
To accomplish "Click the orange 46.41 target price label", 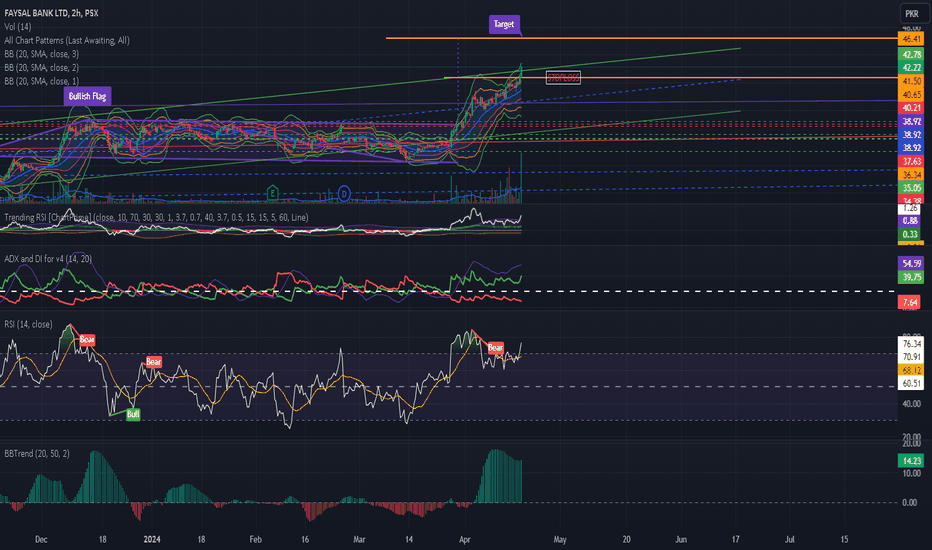I will 911,39.
